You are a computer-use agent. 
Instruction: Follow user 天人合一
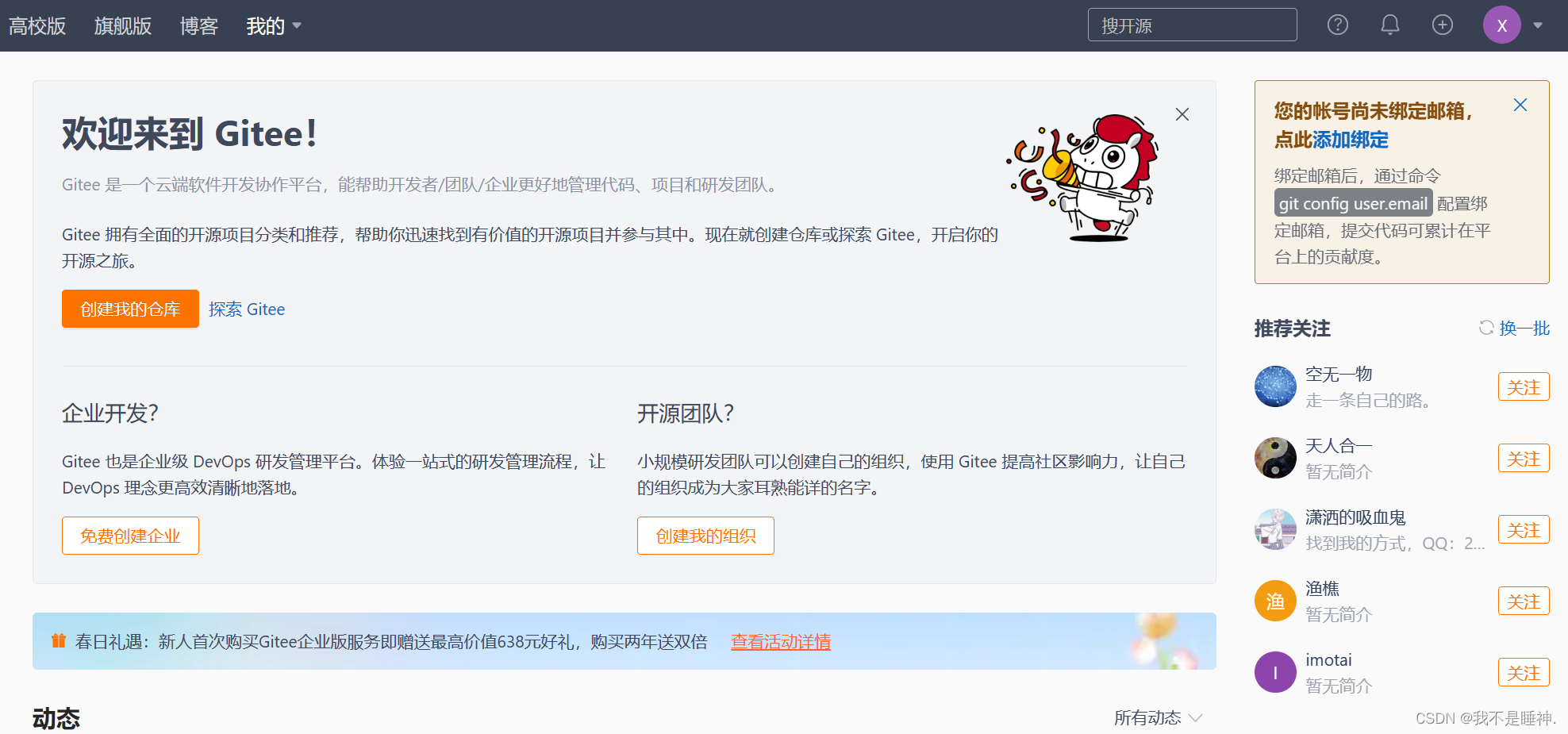[1524, 458]
